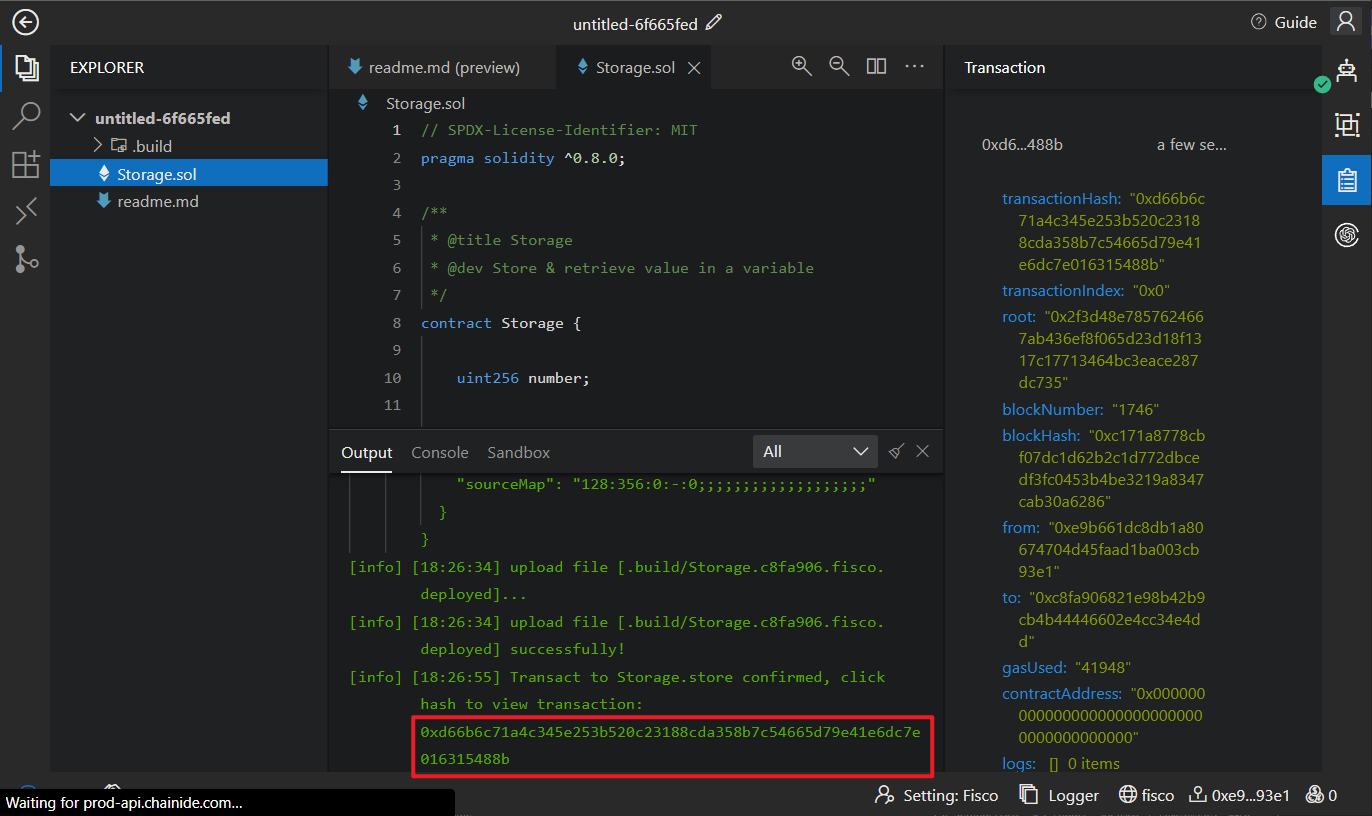
Task: Click the back arrow icon
Action: coord(25,22)
